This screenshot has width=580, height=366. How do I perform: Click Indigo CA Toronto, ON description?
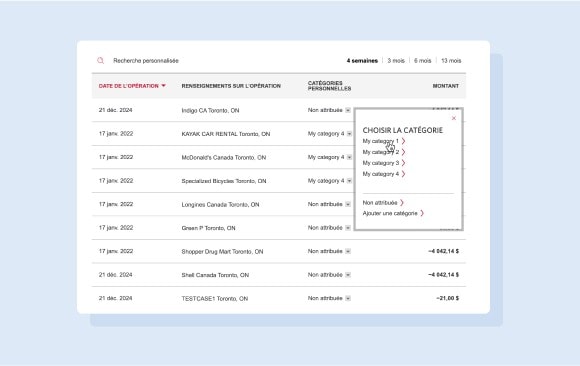pos(210,110)
